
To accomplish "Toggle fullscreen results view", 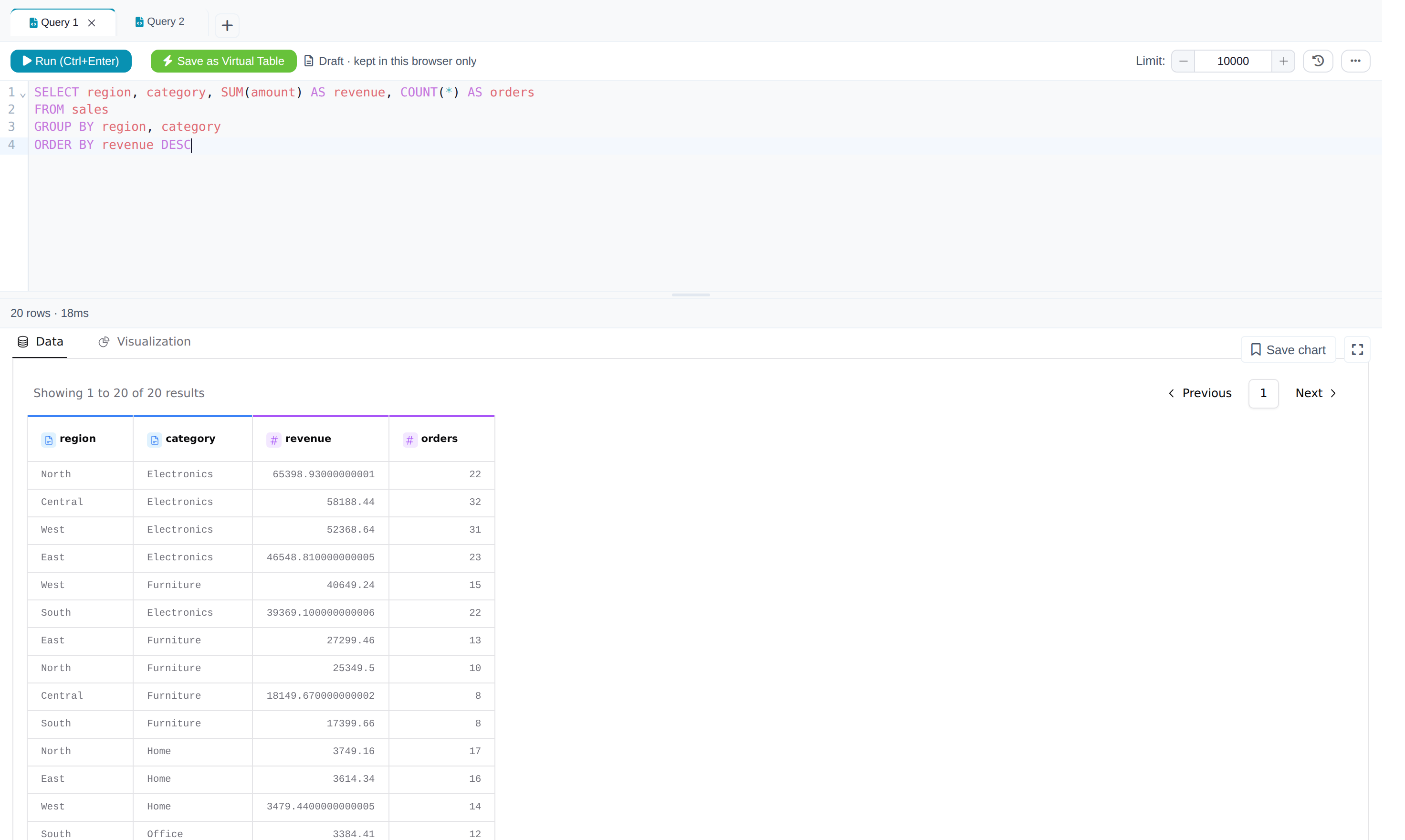I will pyautogui.click(x=1357, y=350).
